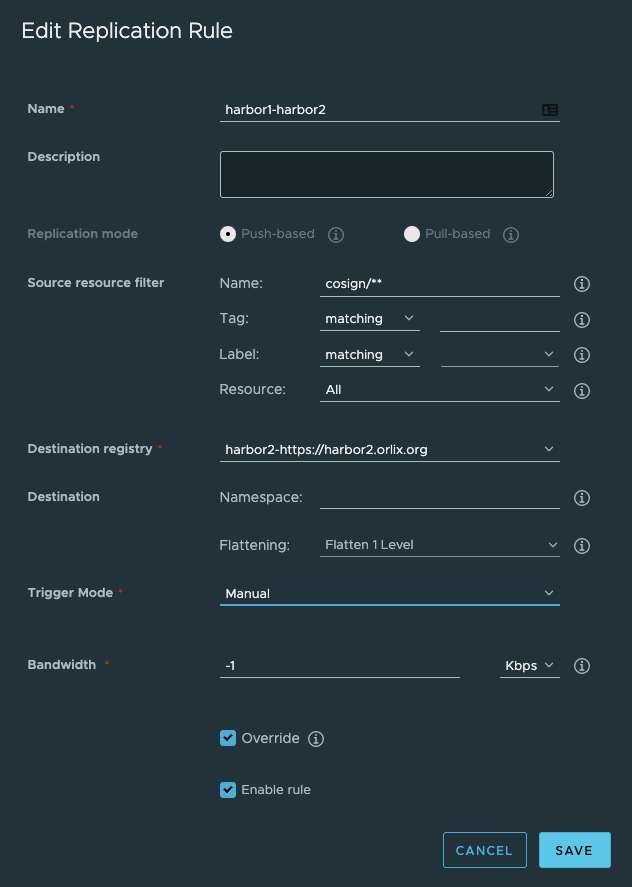This screenshot has width=632, height=887.
Task: Click info icon next to Push-based
Action: 336,235
